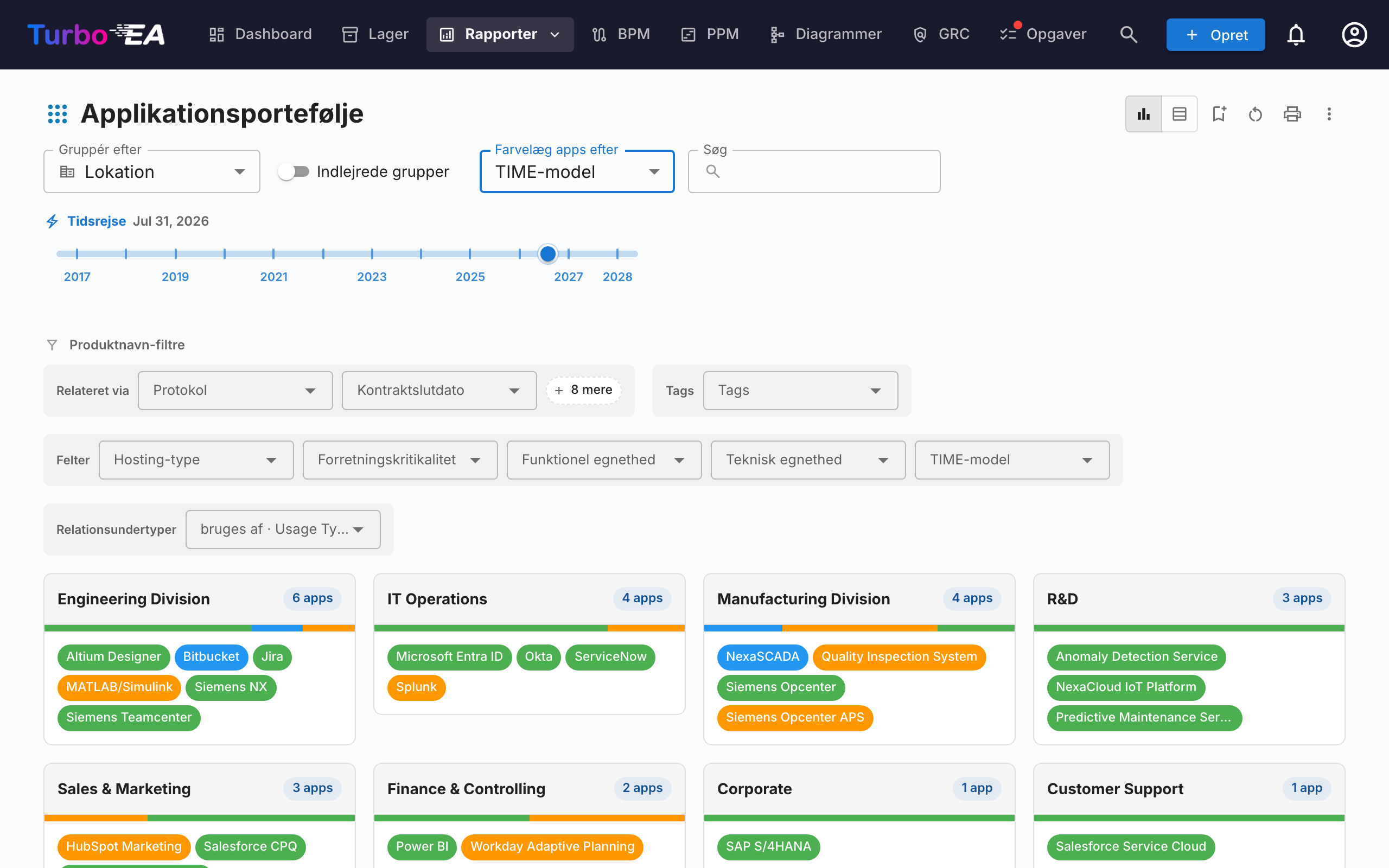Click the app grid icon beside title

click(58, 114)
